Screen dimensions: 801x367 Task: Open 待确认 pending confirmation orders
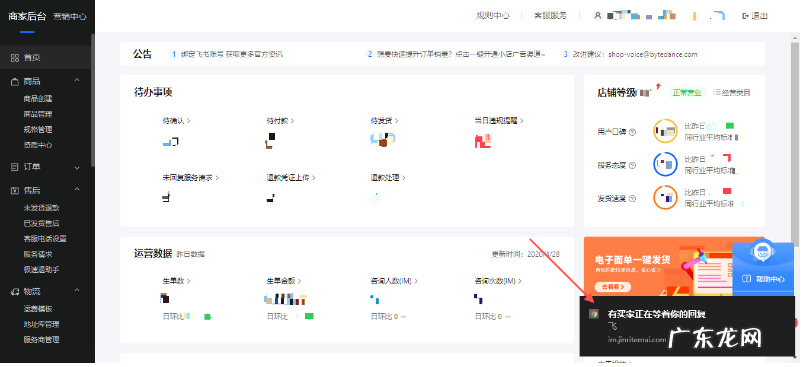[177, 121]
